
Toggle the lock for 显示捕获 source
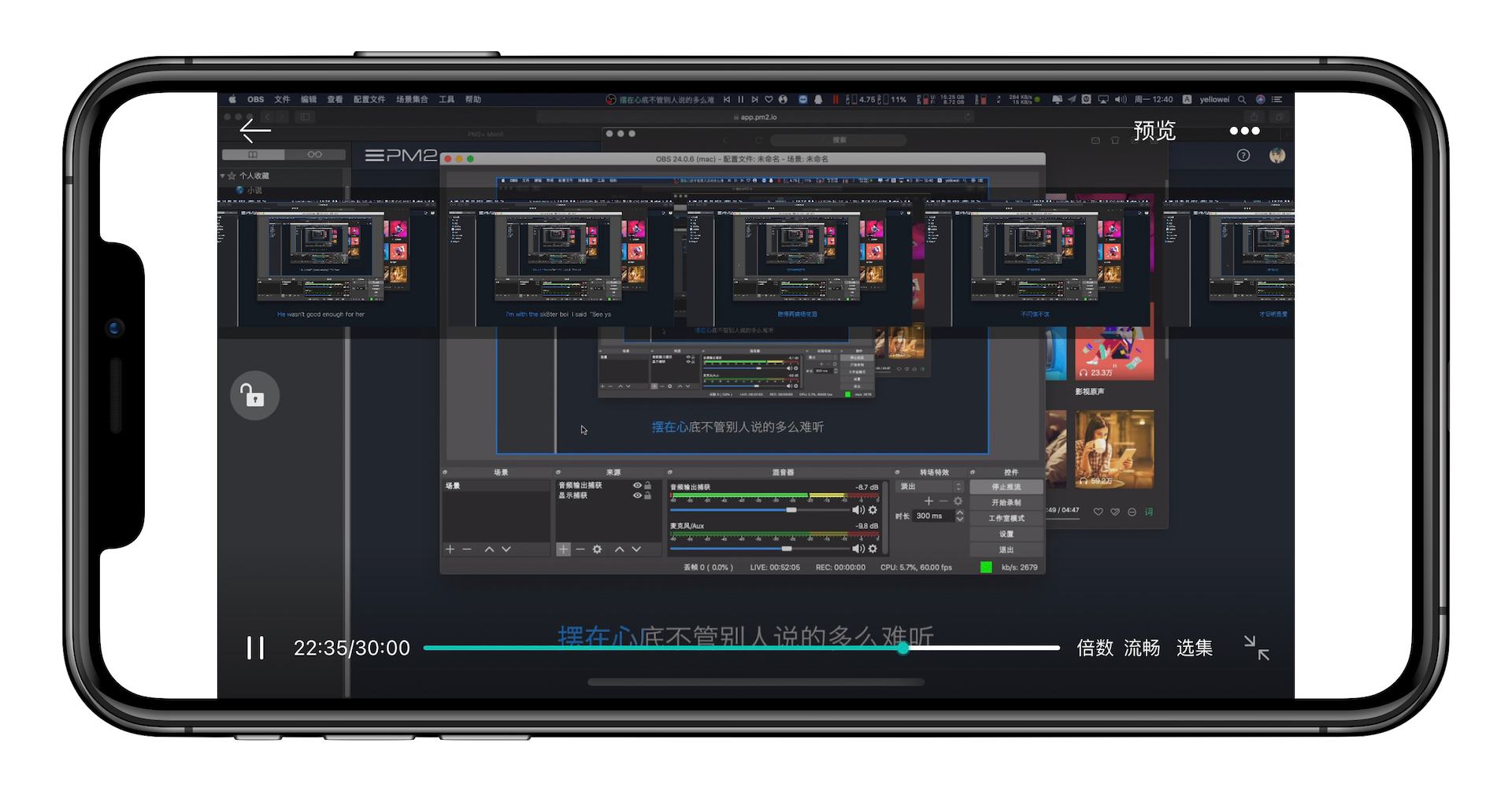648,496
